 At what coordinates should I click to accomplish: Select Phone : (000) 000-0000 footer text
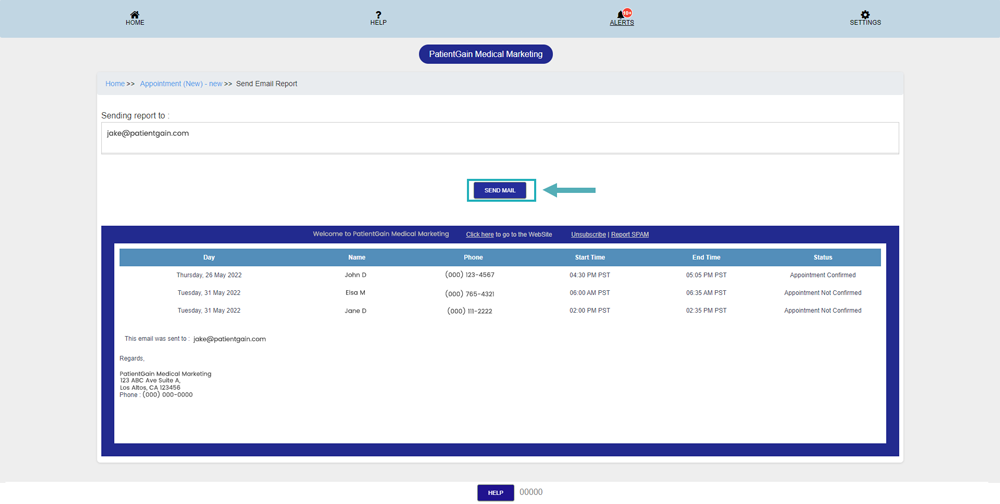(x=156, y=395)
